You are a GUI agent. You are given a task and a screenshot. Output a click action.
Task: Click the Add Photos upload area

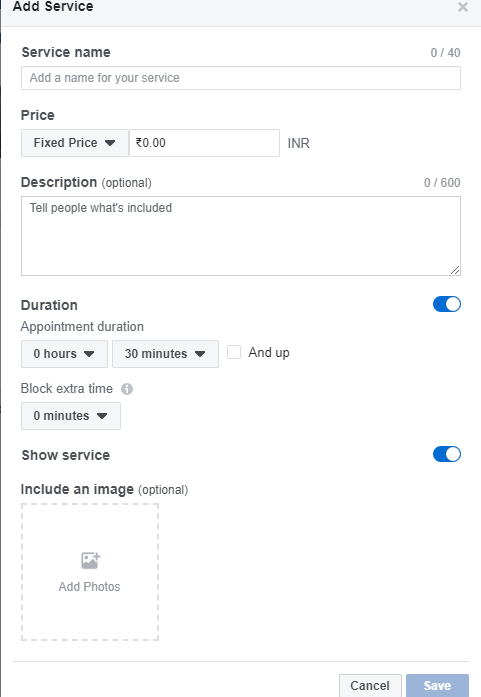coord(90,572)
